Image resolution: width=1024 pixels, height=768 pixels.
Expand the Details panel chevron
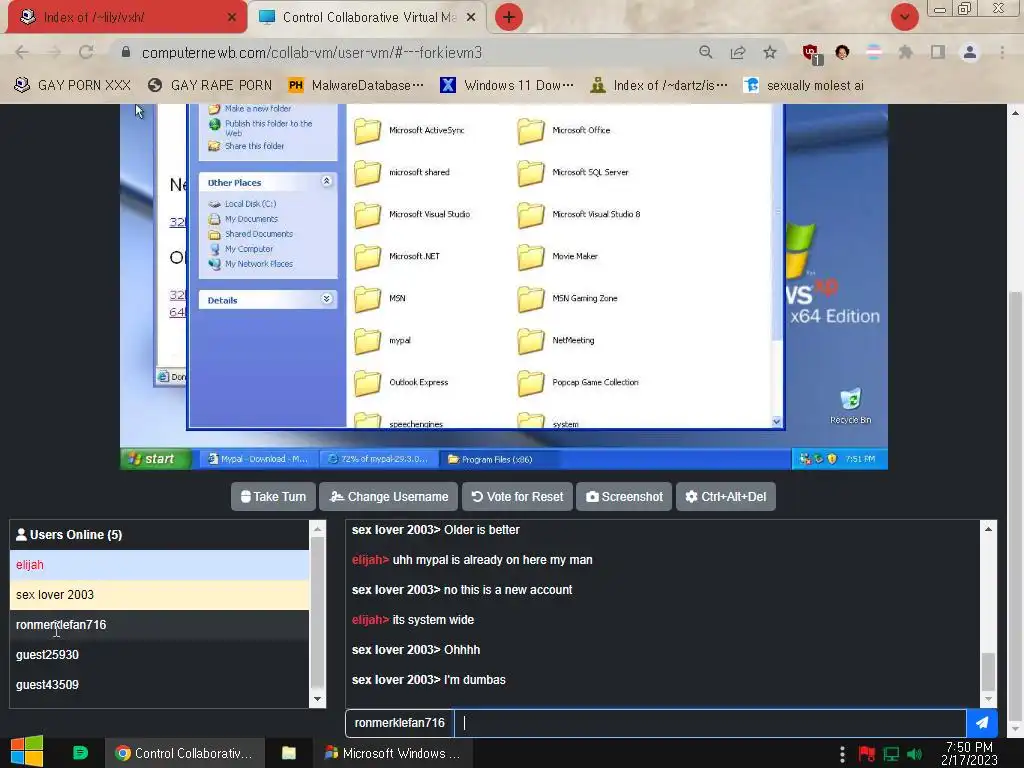point(327,299)
